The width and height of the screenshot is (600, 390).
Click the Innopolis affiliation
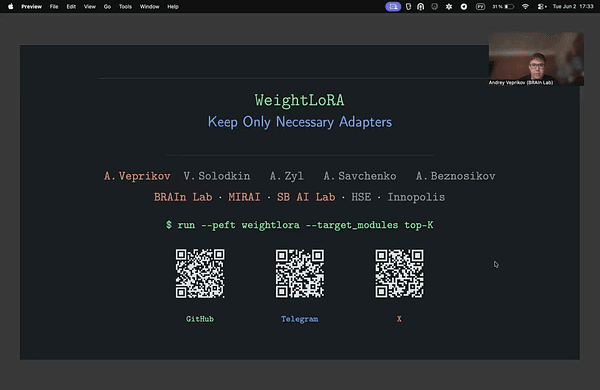[x=416, y=197]
